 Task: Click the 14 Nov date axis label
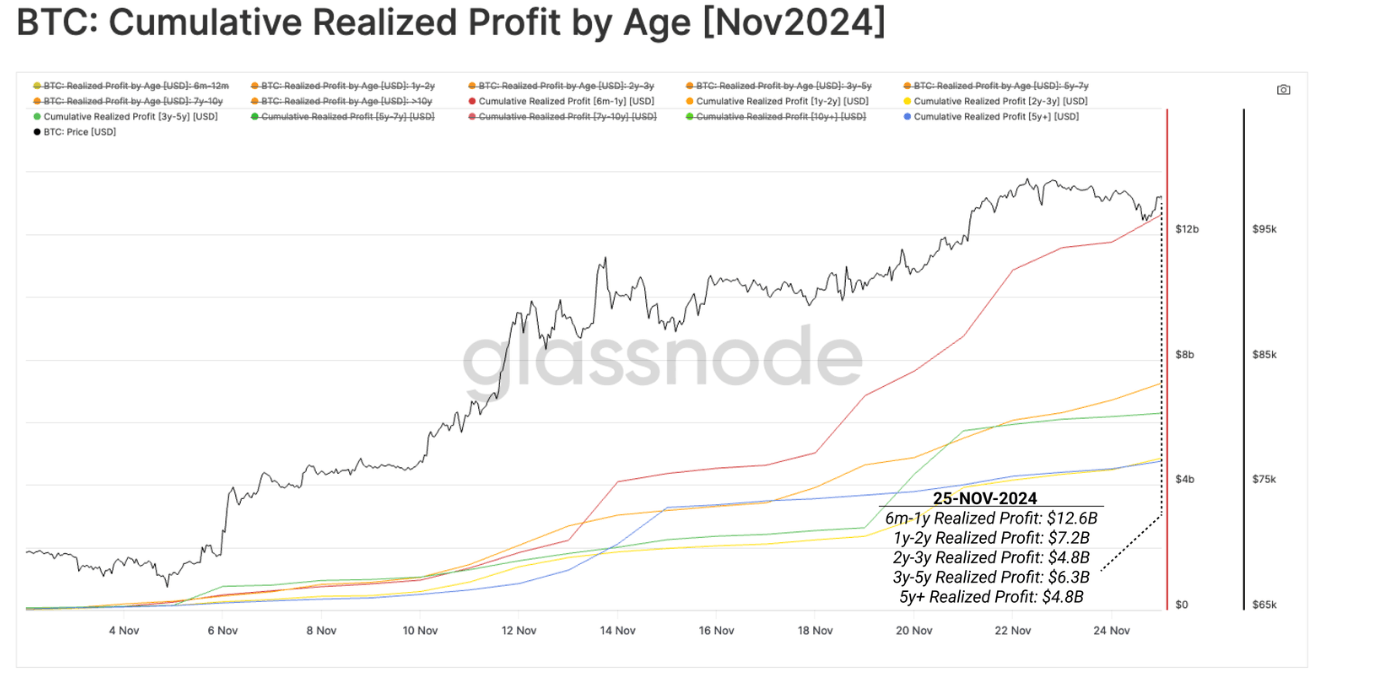pos(618,631)
